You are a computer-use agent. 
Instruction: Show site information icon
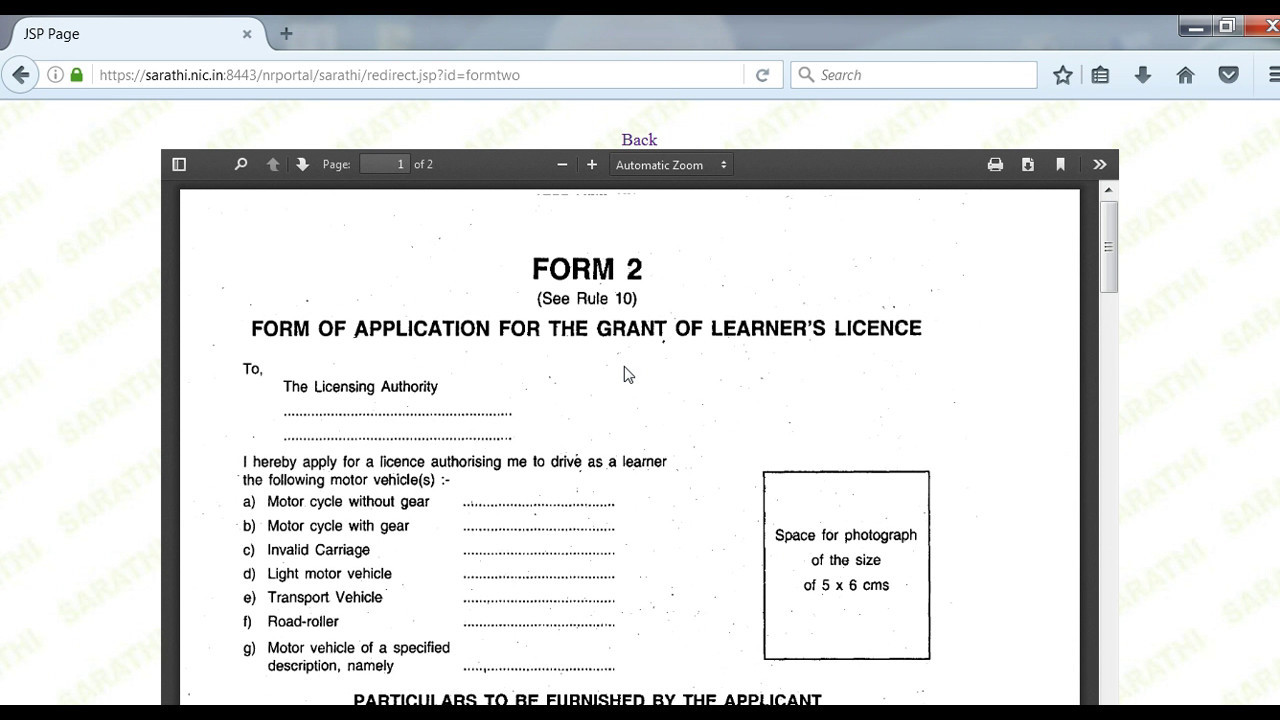pyautogui.click(x=55, y=75)
